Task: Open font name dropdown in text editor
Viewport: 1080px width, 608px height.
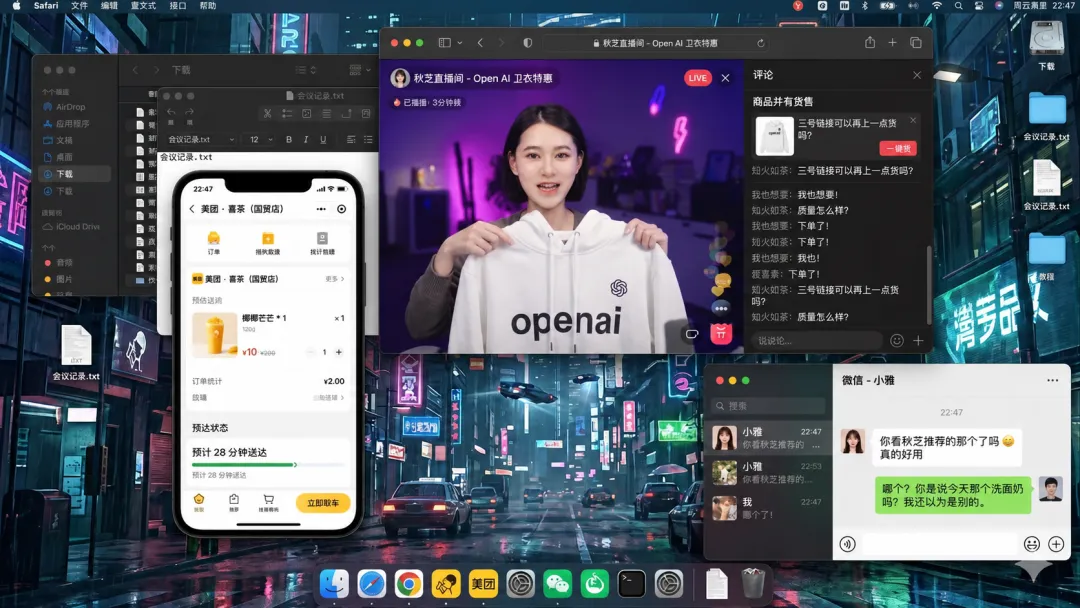Action: click(200, 139)
